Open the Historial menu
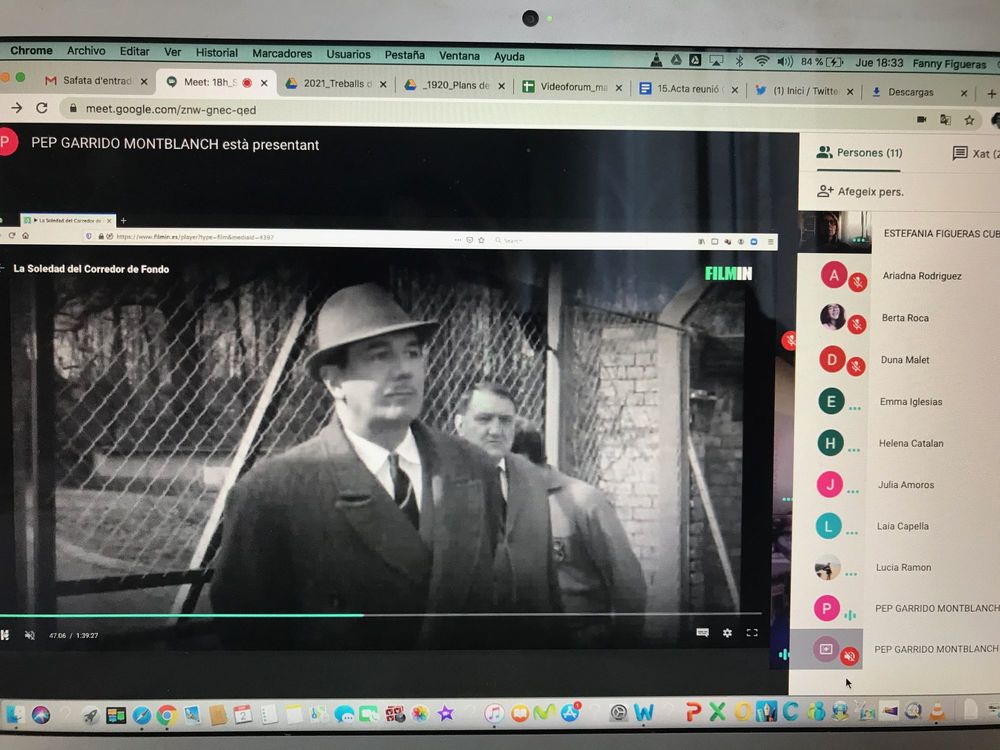 pyautogui.click(x=216, y=53)
